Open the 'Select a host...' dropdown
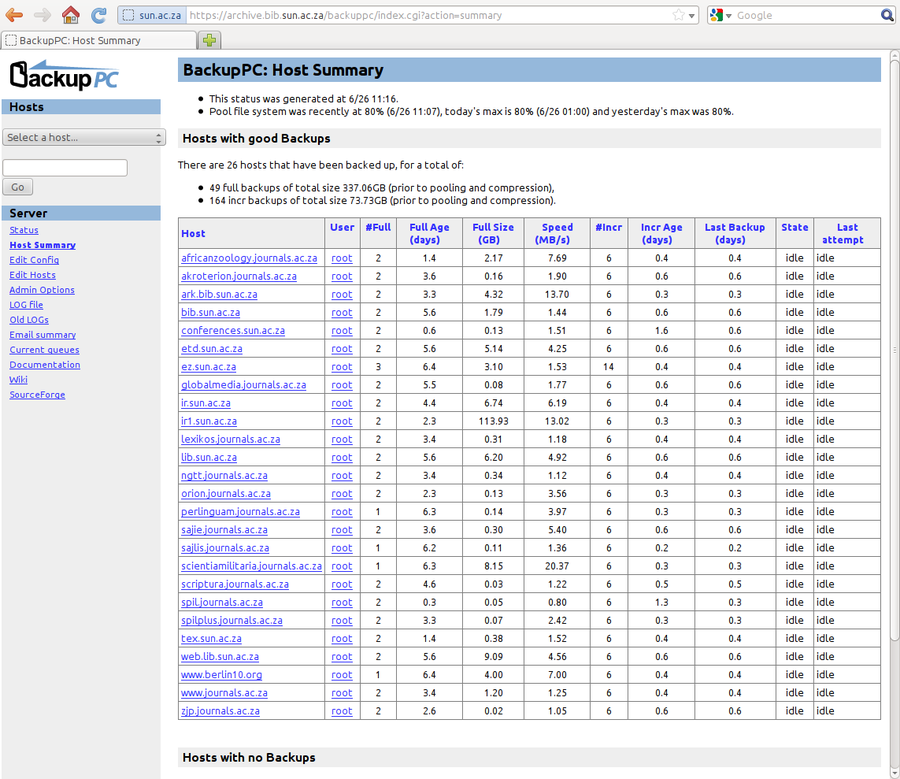This screenshot has width=900, height=779. pos(84,137)
